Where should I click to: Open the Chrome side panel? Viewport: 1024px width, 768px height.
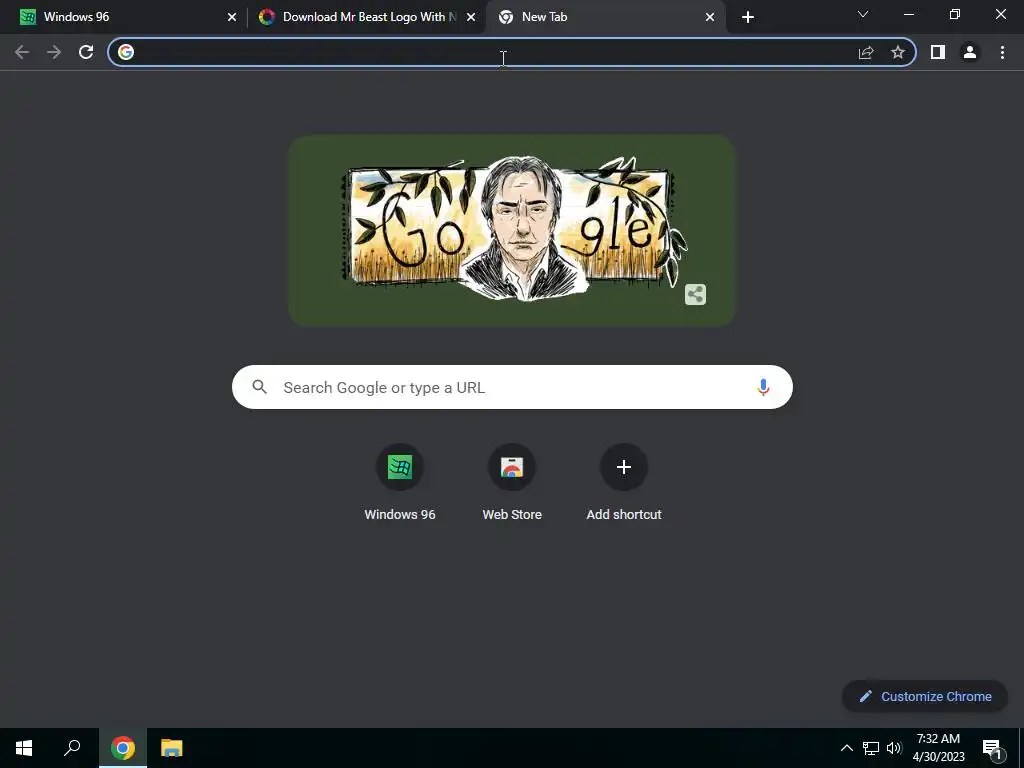[x=938, y=52]
